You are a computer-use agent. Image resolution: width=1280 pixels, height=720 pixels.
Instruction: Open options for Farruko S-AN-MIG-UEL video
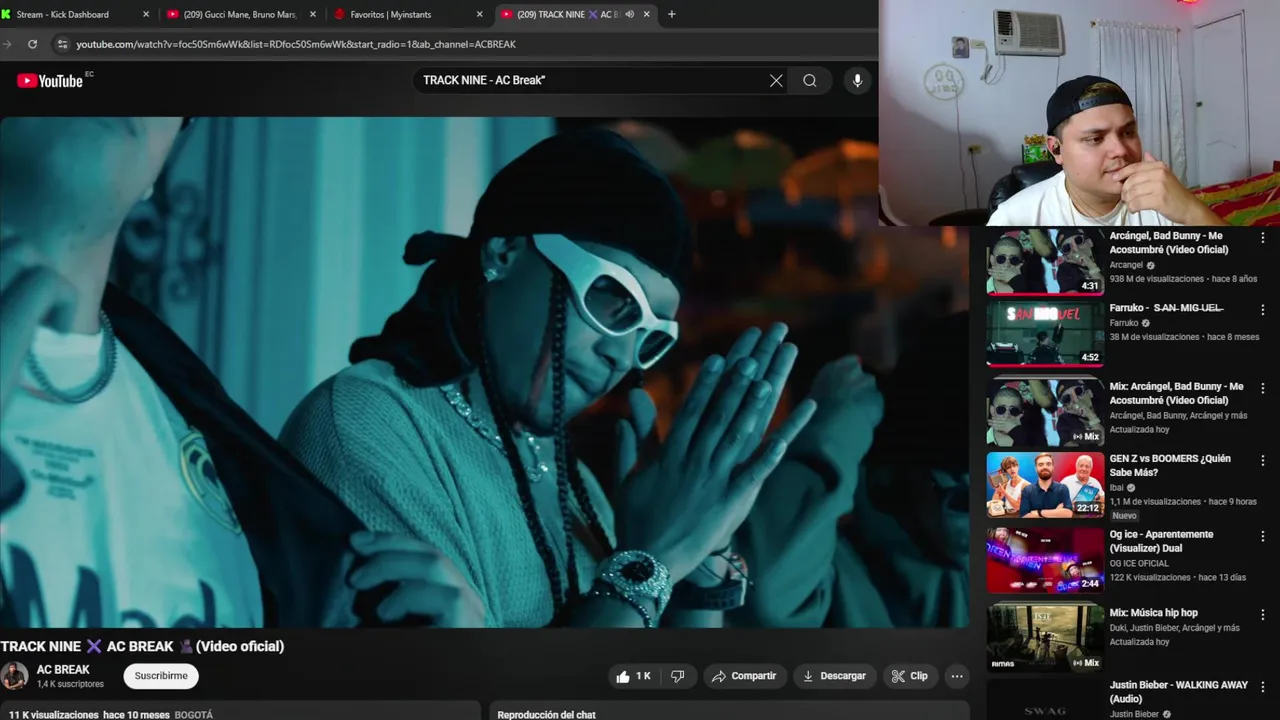click(x=1262, y=310)
